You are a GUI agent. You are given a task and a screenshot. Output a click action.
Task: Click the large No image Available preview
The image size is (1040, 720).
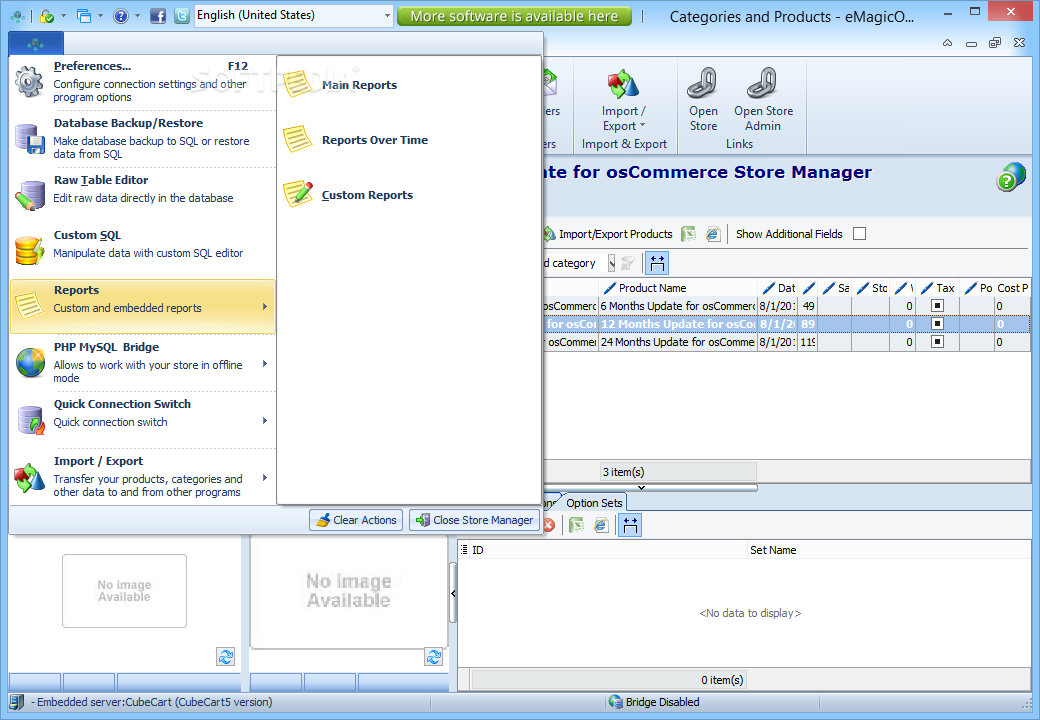pyautogui.click(x=349, y=591)
